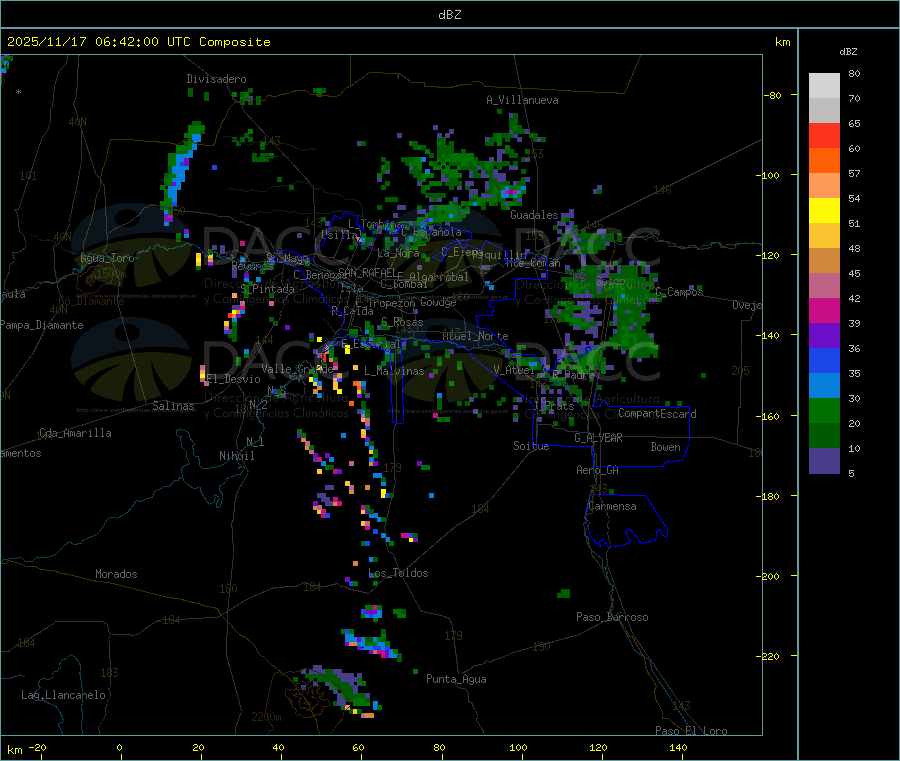This screenshot has height=761, width=900.
Task: Click the dBZ title at top center
Action: (449, 15)
